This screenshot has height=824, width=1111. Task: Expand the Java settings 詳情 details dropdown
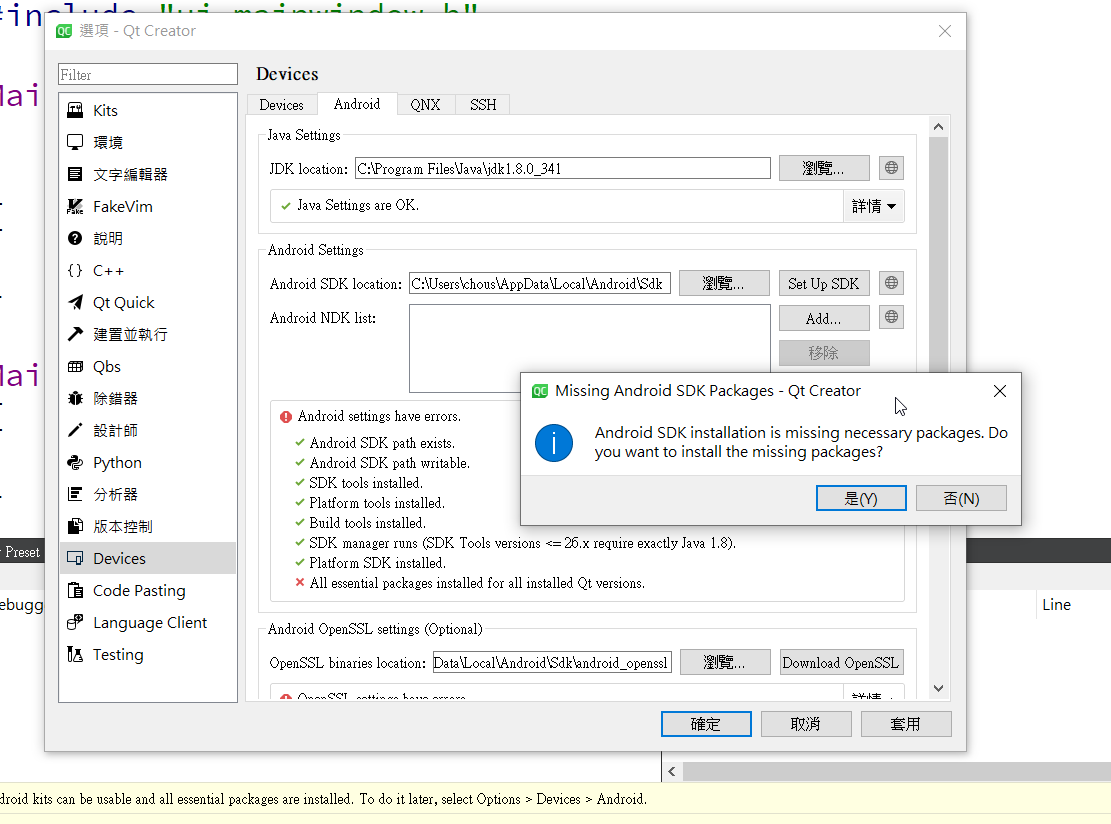coord(874,206)
